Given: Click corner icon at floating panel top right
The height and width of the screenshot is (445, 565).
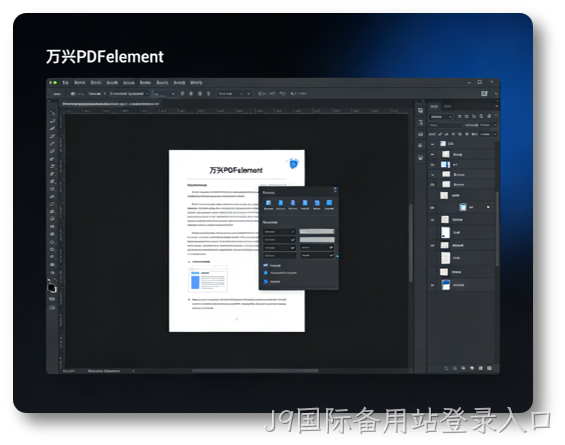Looking at the screenshot, I should [x=335, y=190].
